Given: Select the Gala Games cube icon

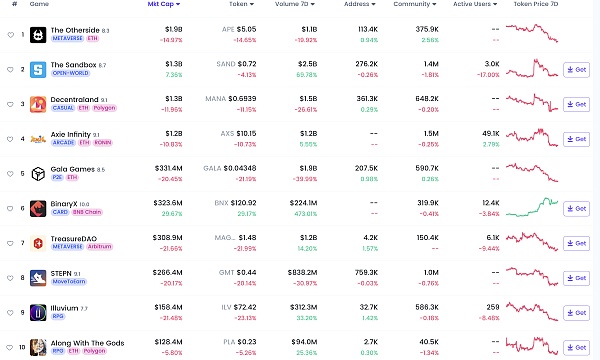Looking at the screenshot, I should [38, 174].
